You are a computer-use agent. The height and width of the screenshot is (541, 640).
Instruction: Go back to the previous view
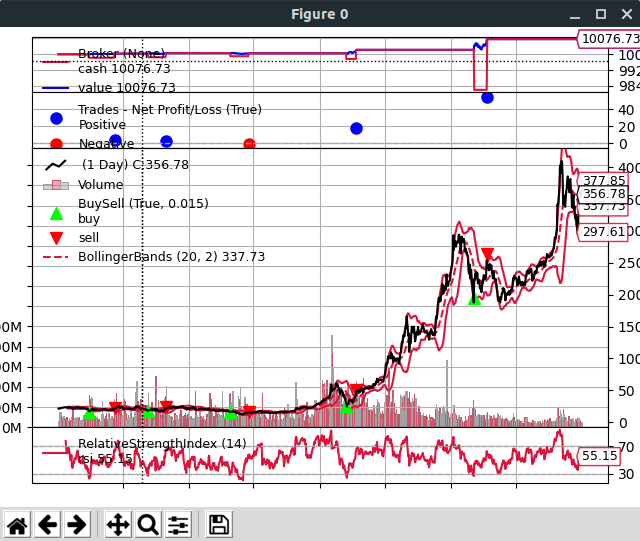pos(47,525)
